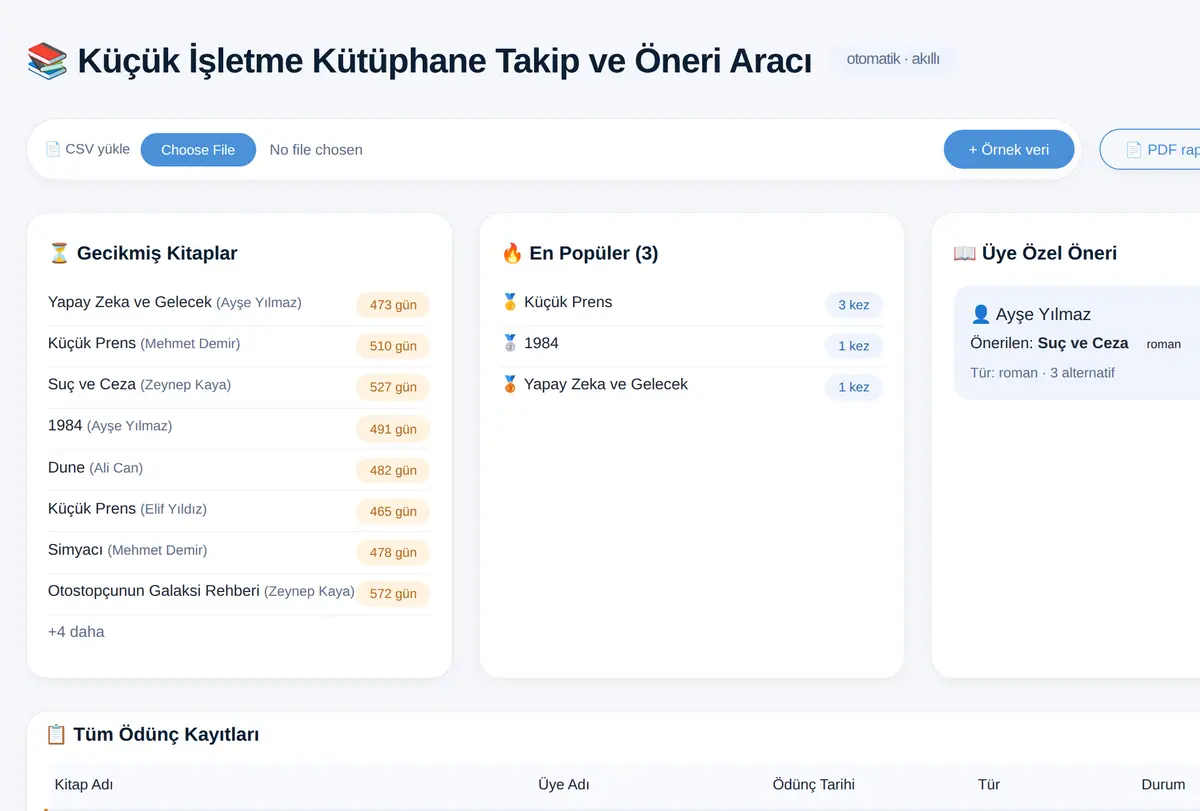Click the 510 gün badge
The width and height of the screenshot is (1200, 811).
pyautogui.click(x=393, y=346)
